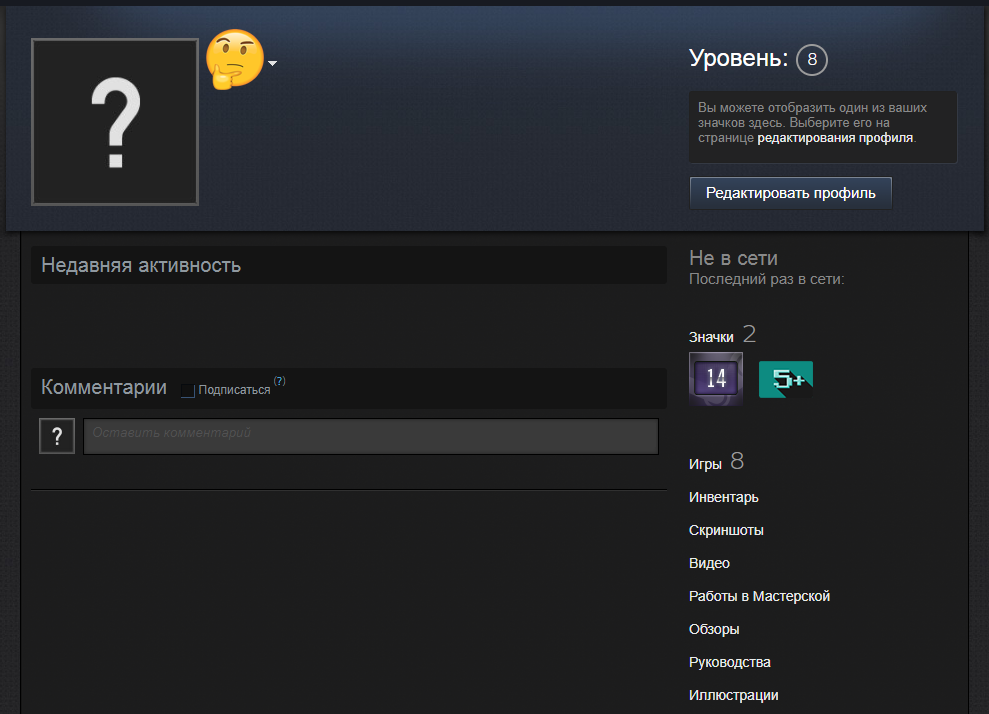Open 'Работы в Мастерской' link
The width and height of the screenshot is (989, 714).
(759, 596)
